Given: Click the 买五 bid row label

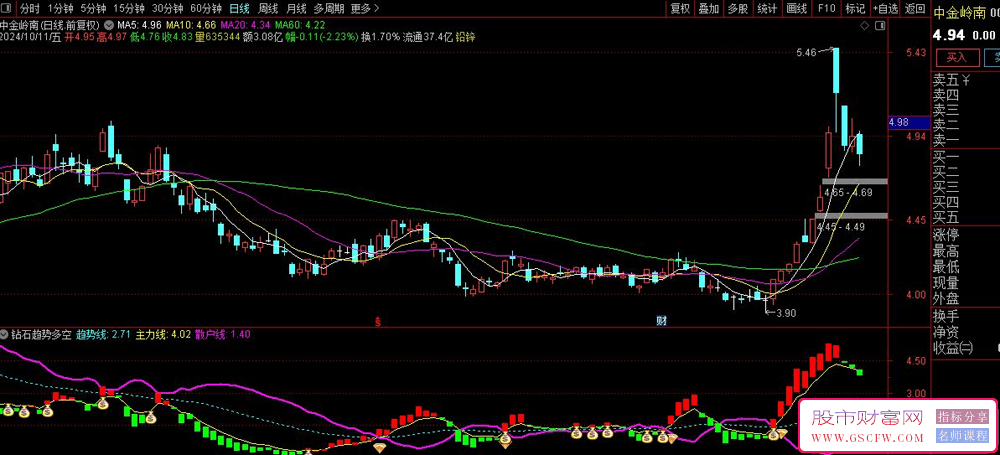Looking at the screenshot, I should point(946,218).
